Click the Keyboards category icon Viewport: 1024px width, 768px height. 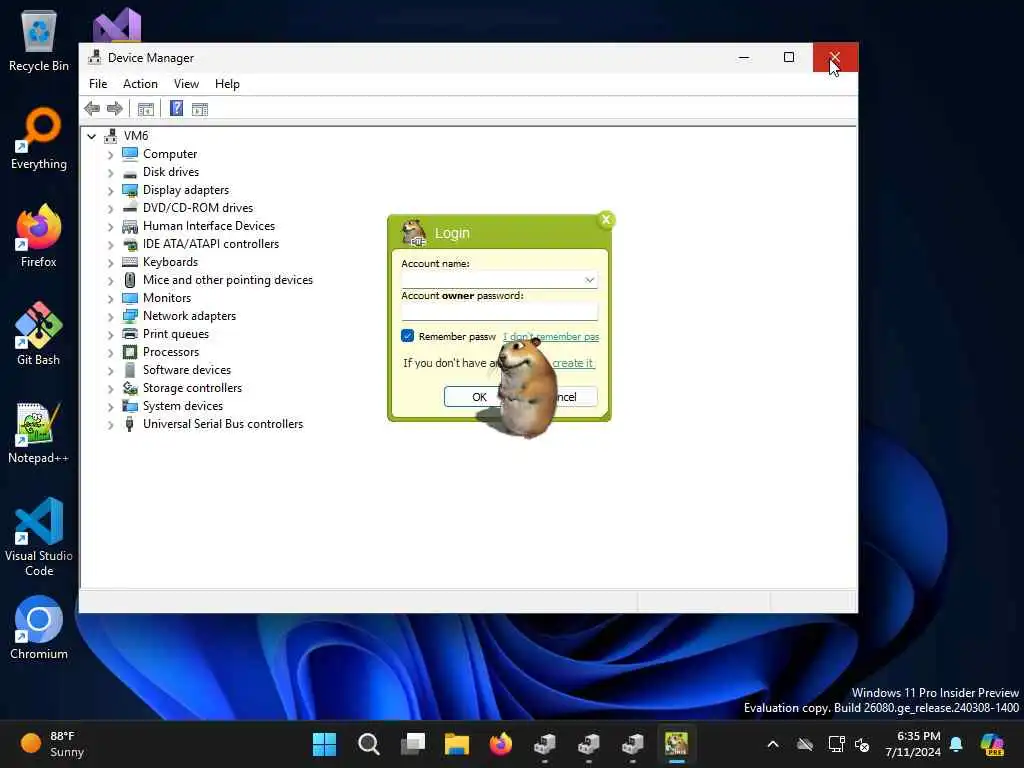pyautogui.click(x=130, y=262)
